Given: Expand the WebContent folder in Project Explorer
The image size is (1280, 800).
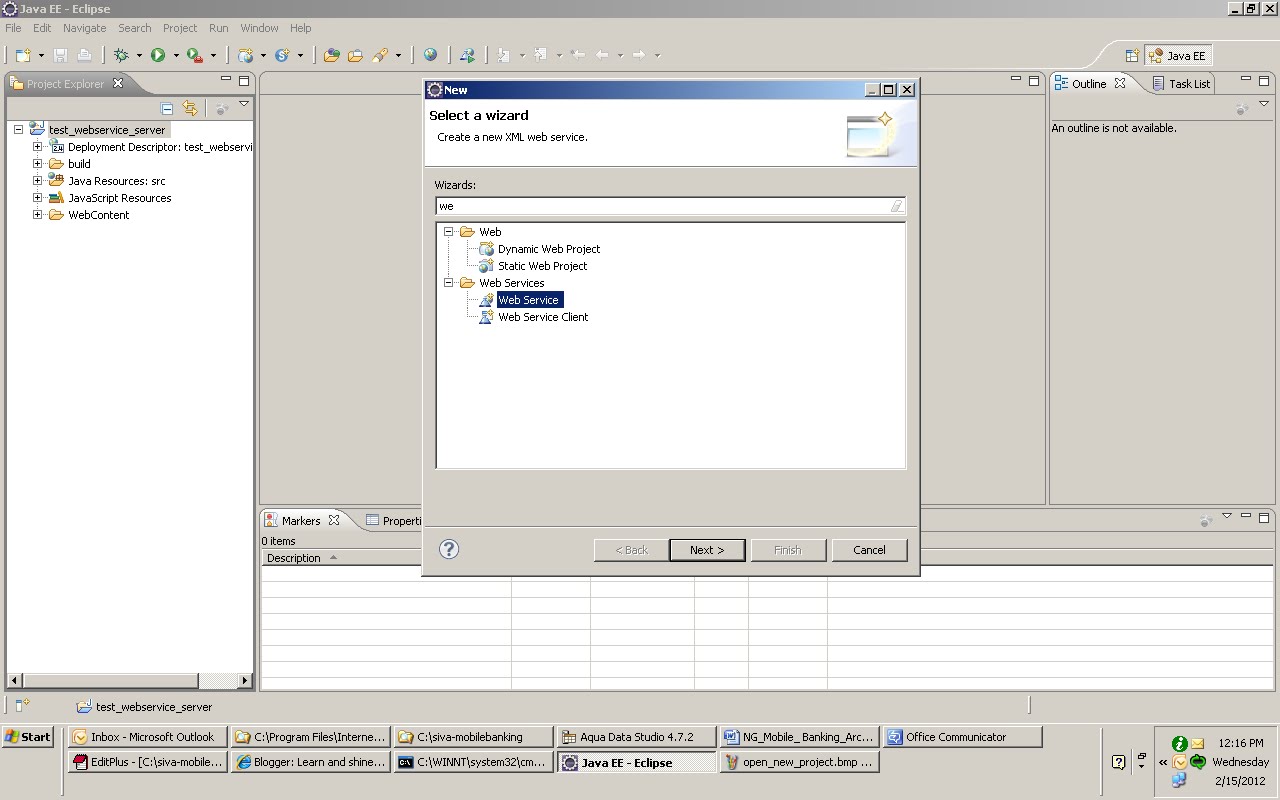Looking at the screenshot, I should click(x=36, y=214).
